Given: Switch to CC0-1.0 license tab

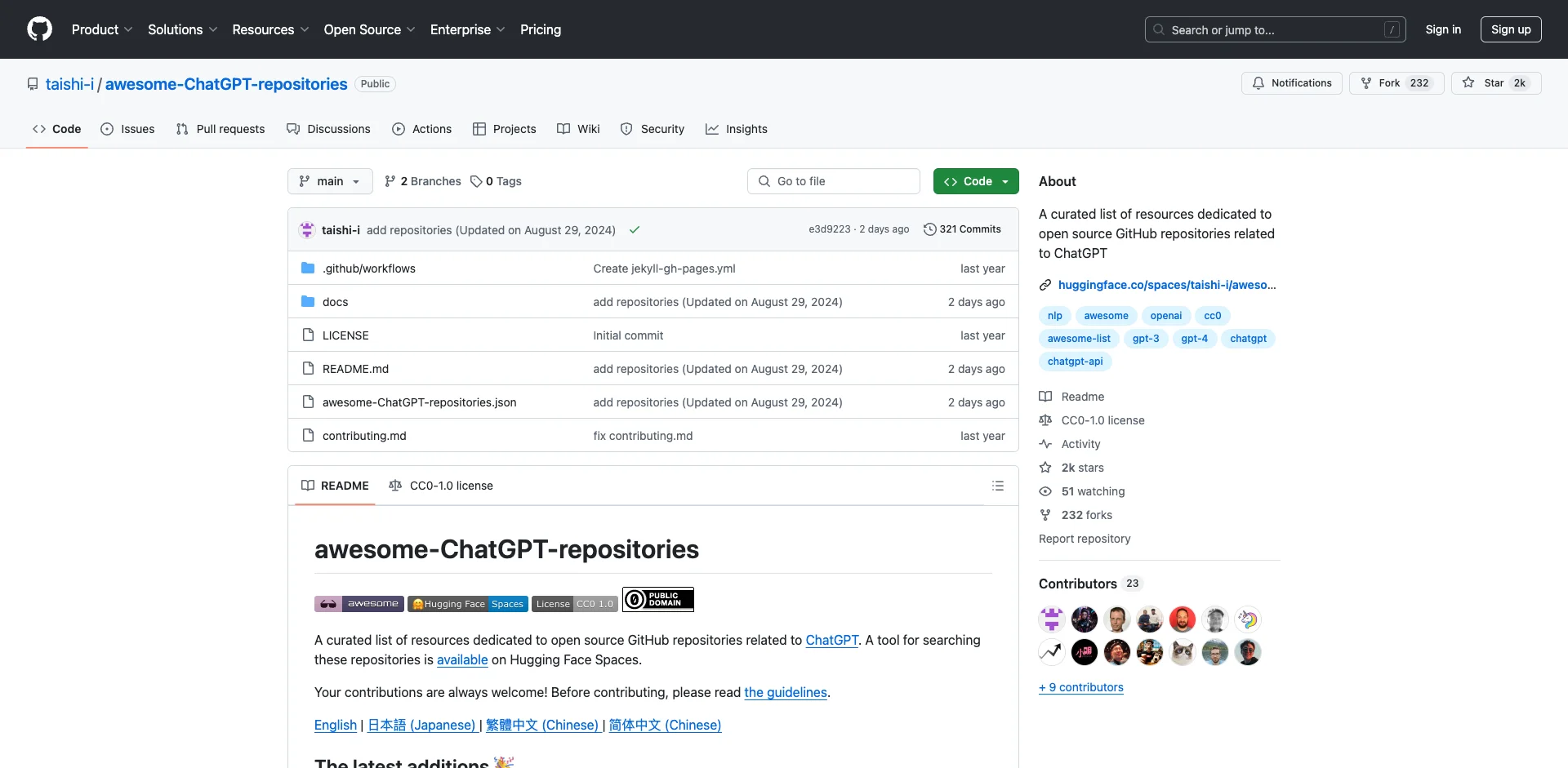Looking at the screenshot, I should 441,486.
